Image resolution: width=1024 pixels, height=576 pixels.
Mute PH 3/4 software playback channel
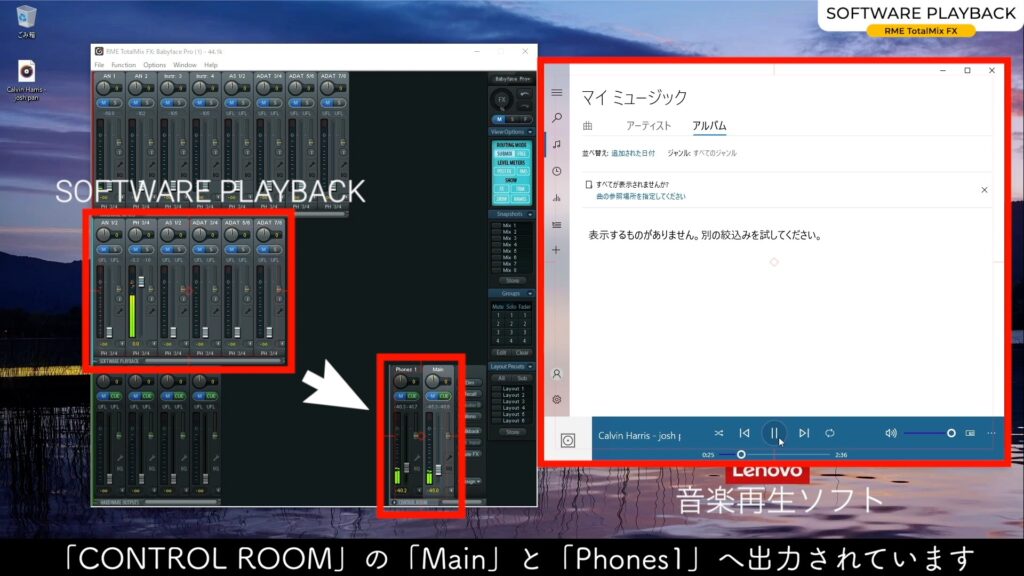coord(135,249)
